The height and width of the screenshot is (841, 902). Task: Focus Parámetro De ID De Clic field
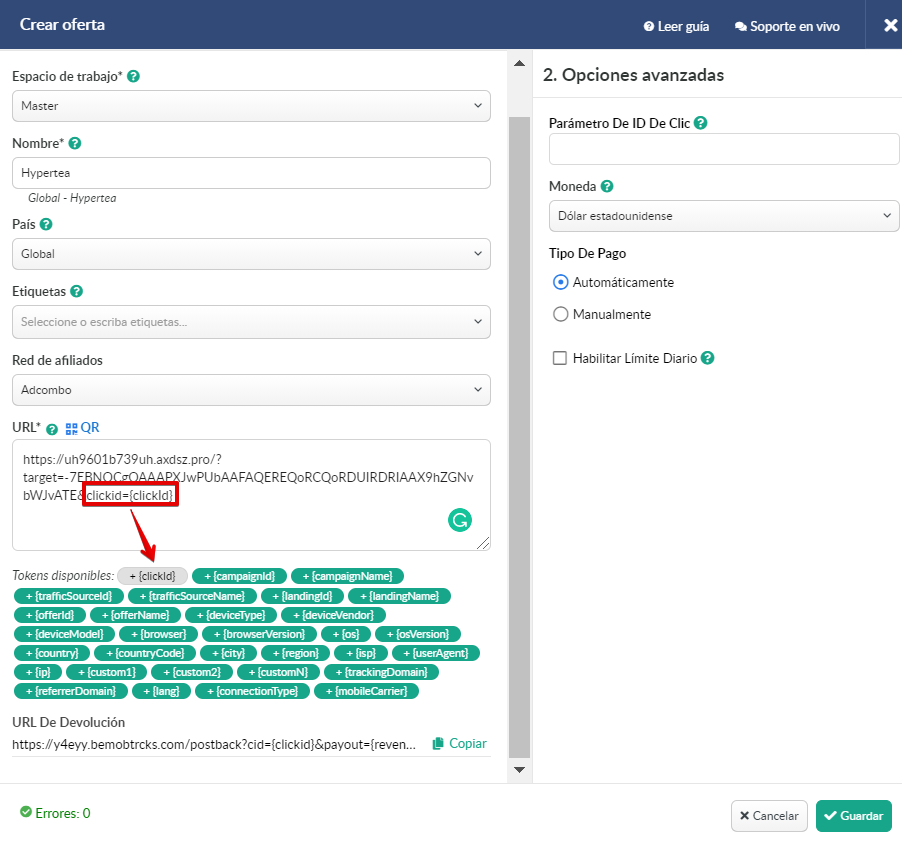[724, 149]
